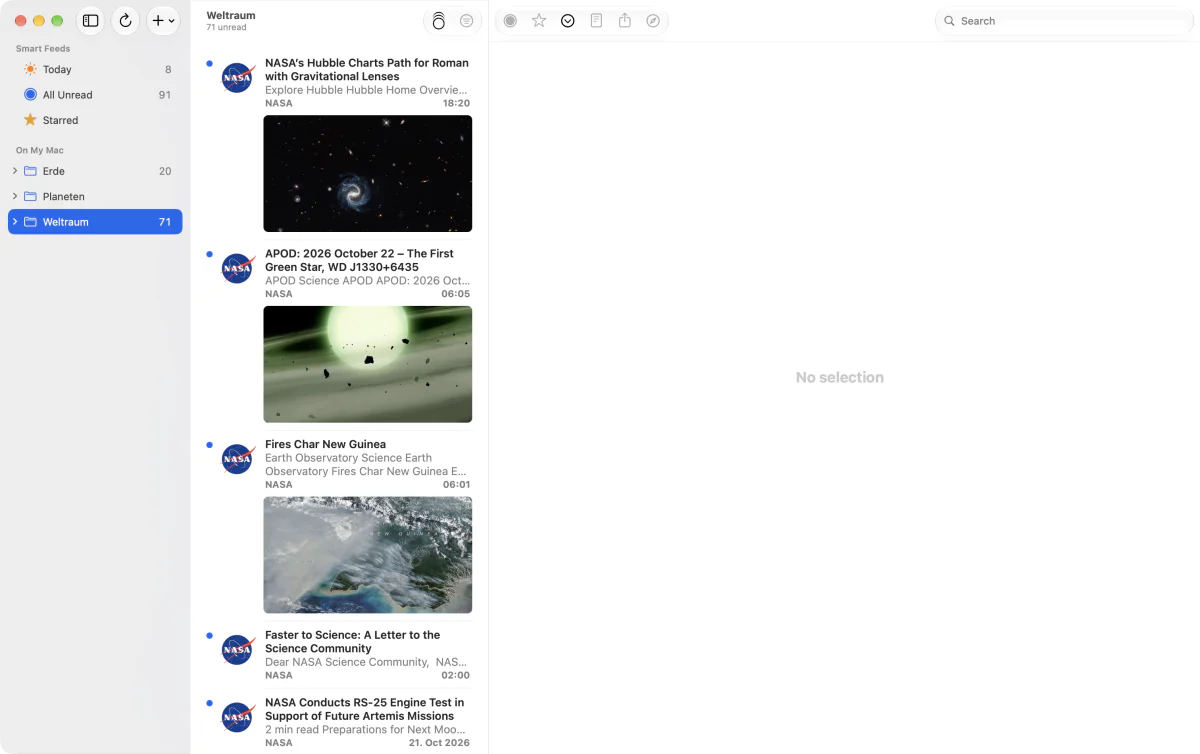Click the green star thumbnail image
This screenshot has width=1200, height=754.
coord(368,364)
